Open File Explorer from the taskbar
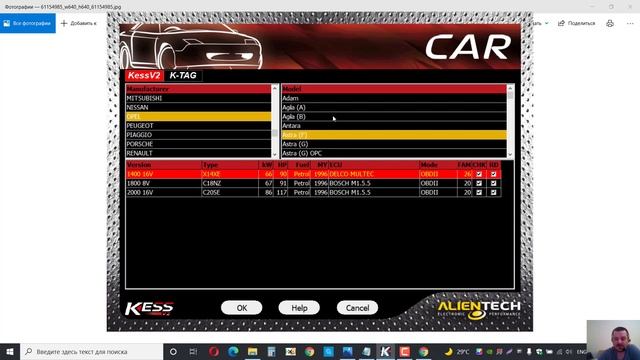 click(252, 351)
